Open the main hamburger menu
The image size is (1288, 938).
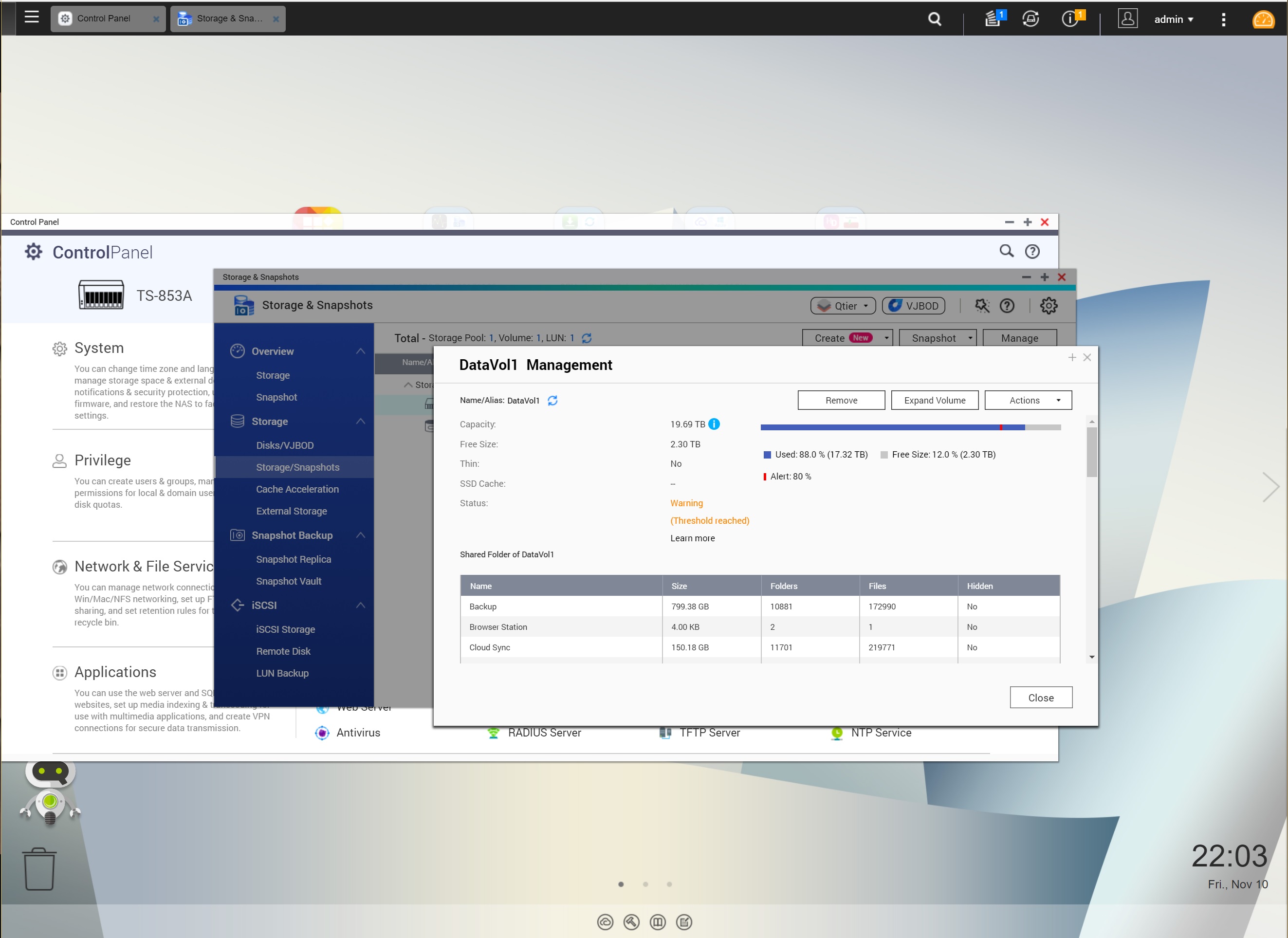tap(32, 17)
